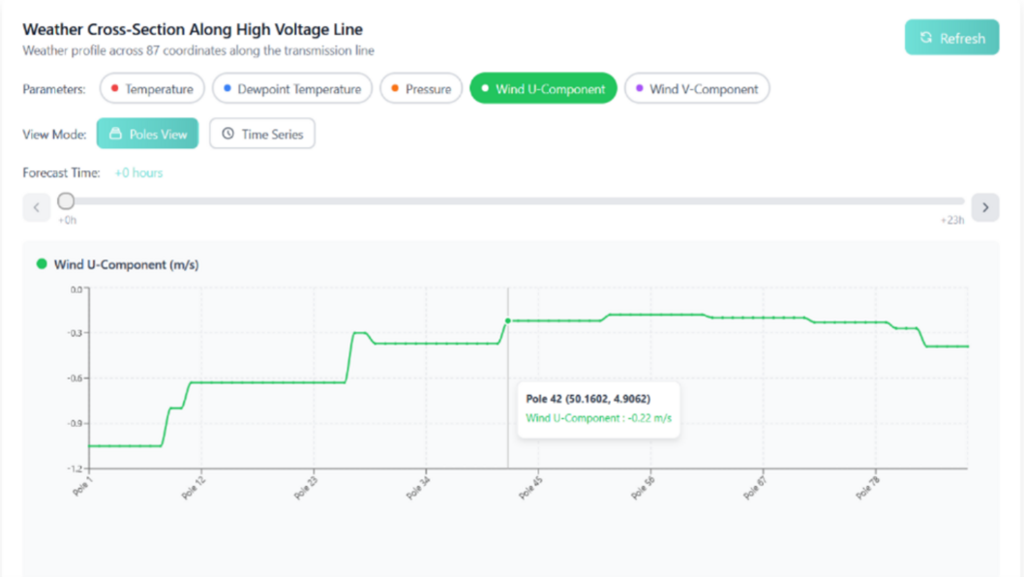Toggle the Wind U-Component parameter

tap(543, 89)
